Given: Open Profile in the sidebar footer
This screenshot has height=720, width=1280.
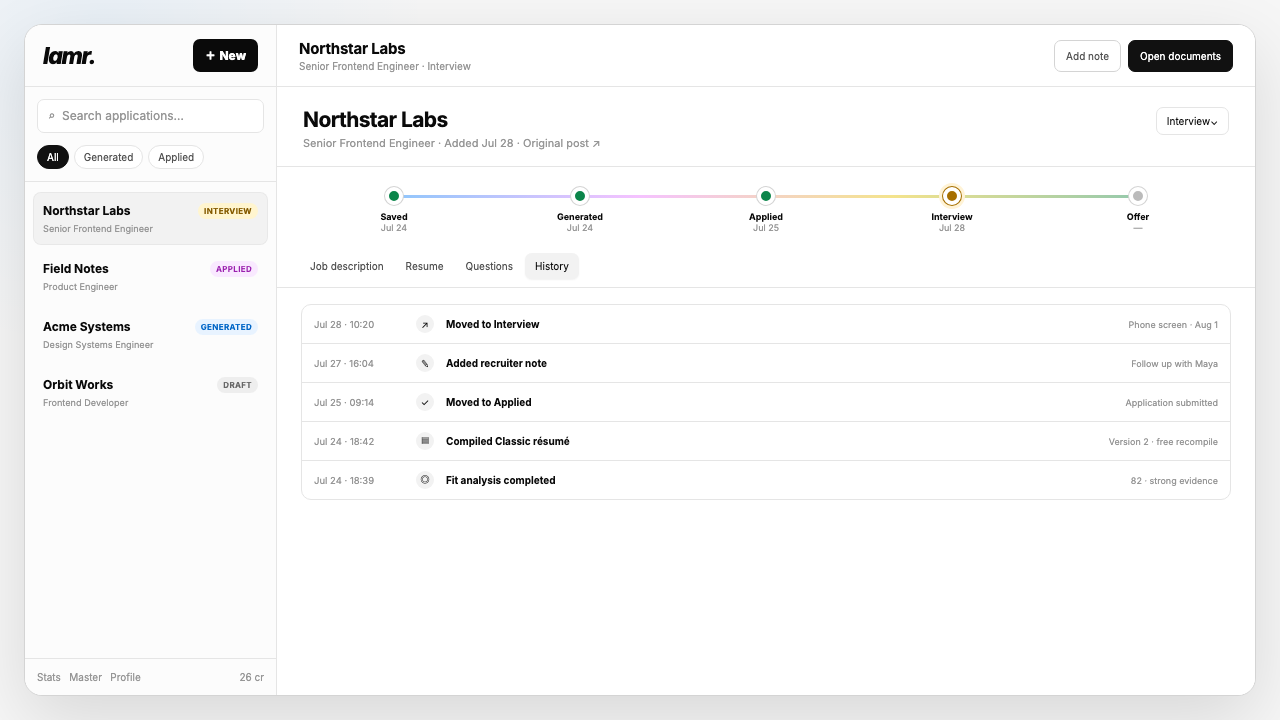Looking at the screenshot, I should pos(125,677).
